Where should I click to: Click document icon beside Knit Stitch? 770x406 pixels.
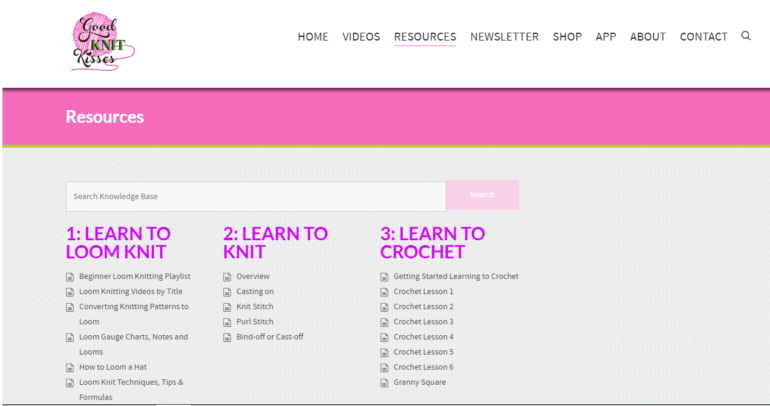[227, 307]
